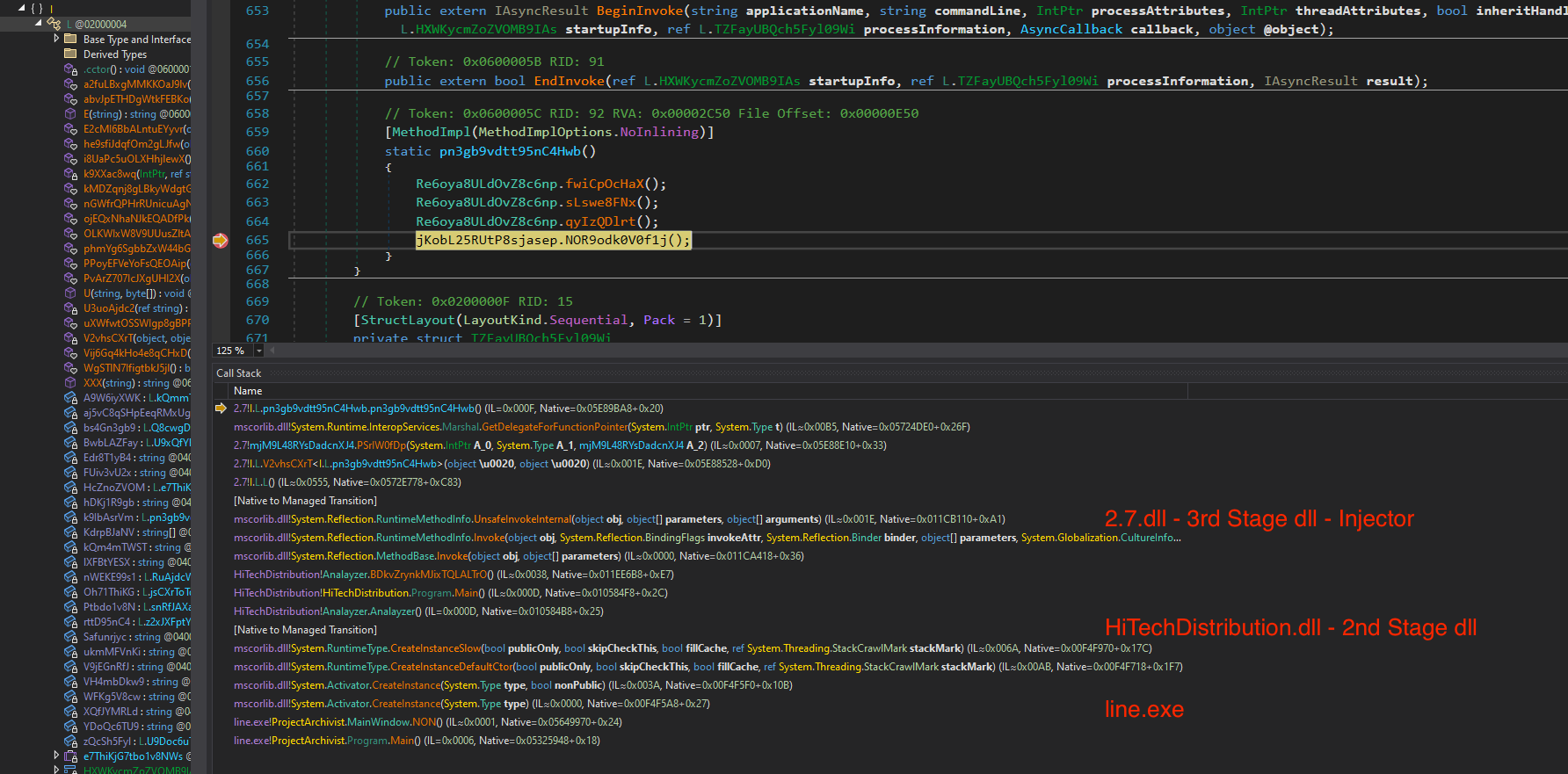This screenshot has height=774, width=1568.
Task: Expand Base Type and Interfaces node
Action: 56,39
